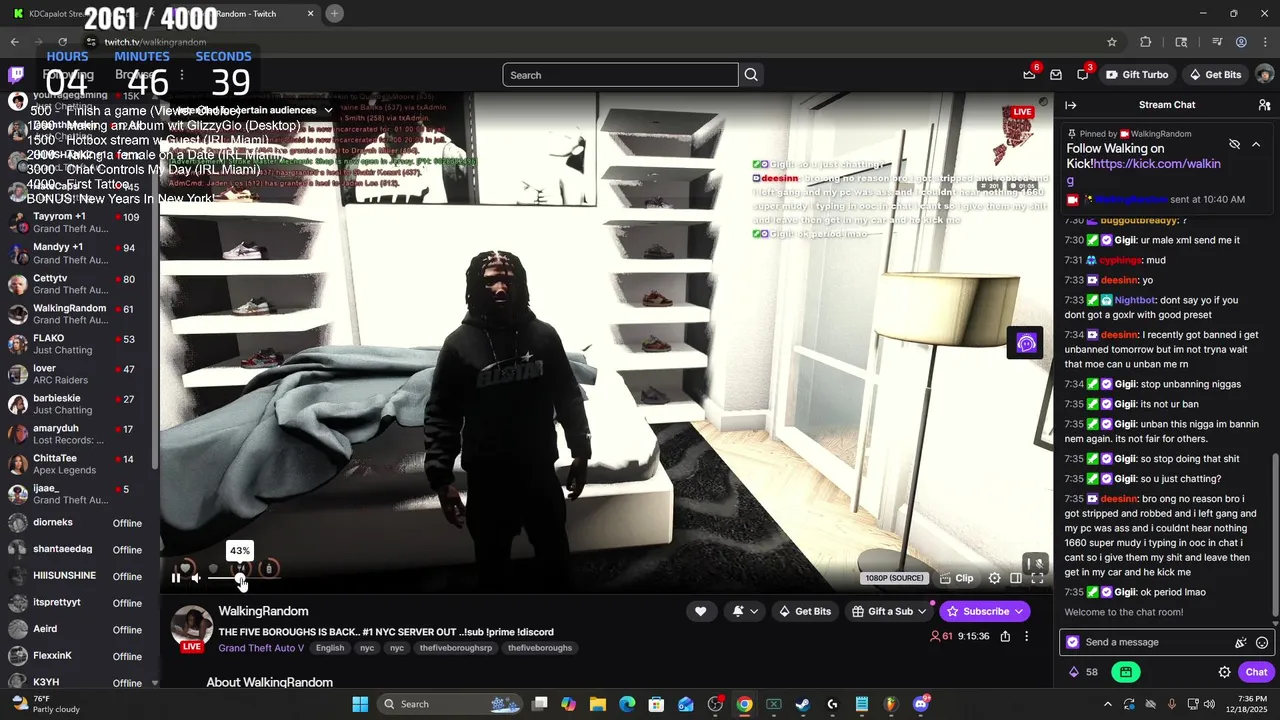Open the ChittaTee Apex Legends channel
Image resolution: width=1280 pixels, height=720 pixels.
(78, 464)
